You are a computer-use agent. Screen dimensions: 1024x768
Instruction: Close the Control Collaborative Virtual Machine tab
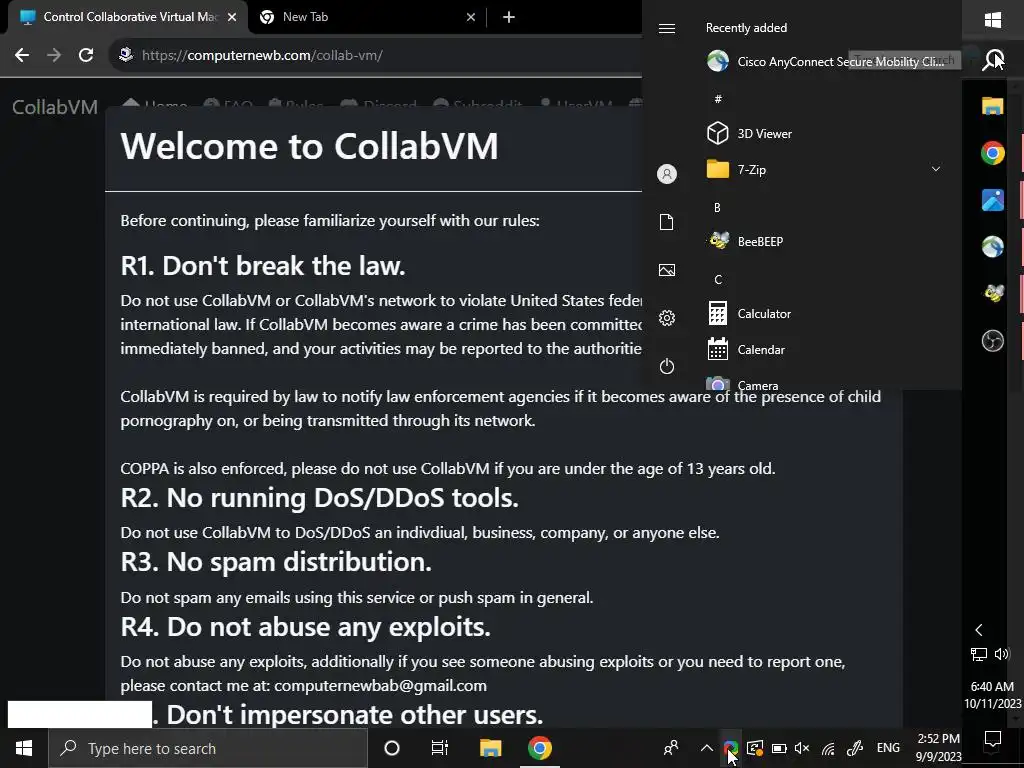(x=232, y=18)
